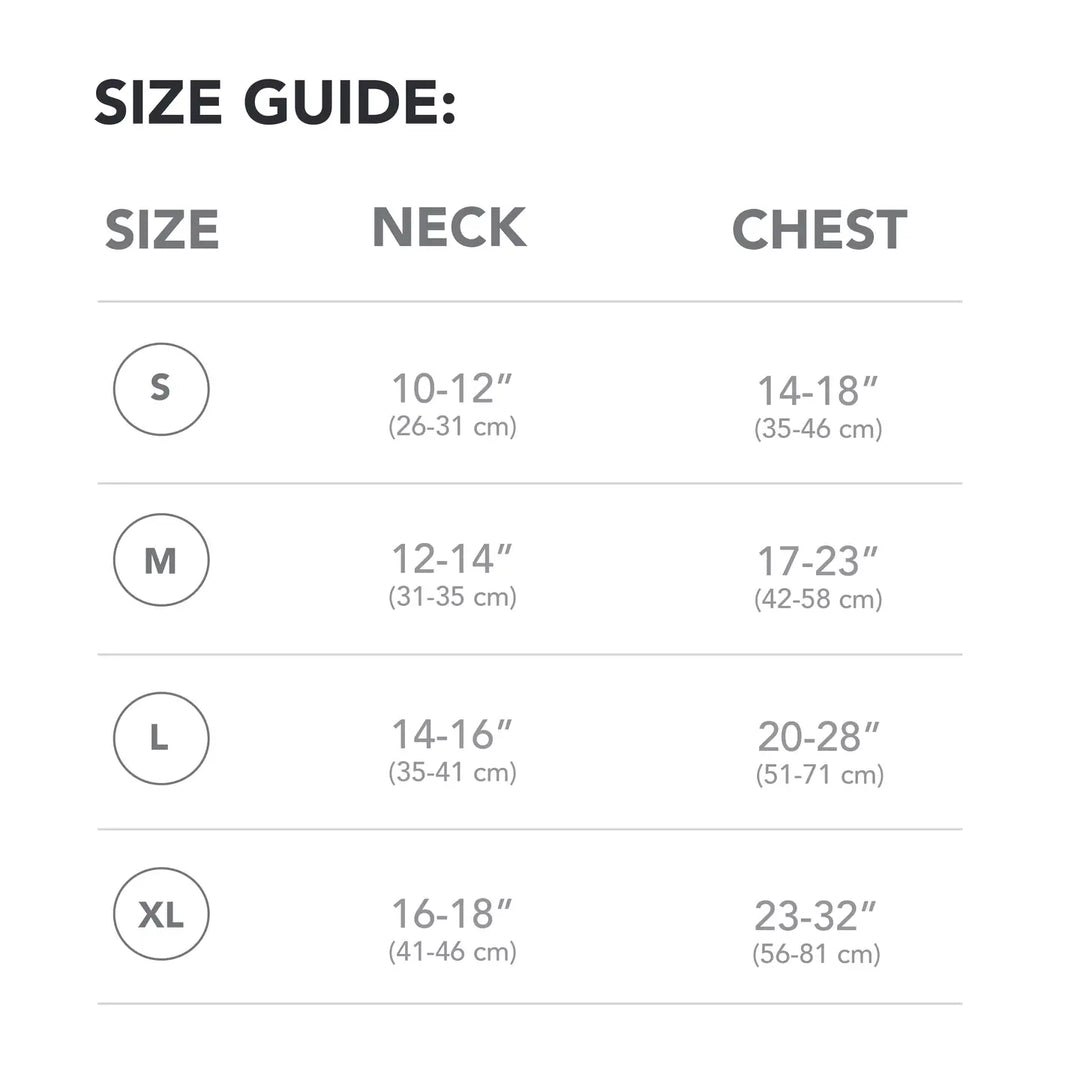
Task: Select the SIZE column header
Action: point(162,229)
